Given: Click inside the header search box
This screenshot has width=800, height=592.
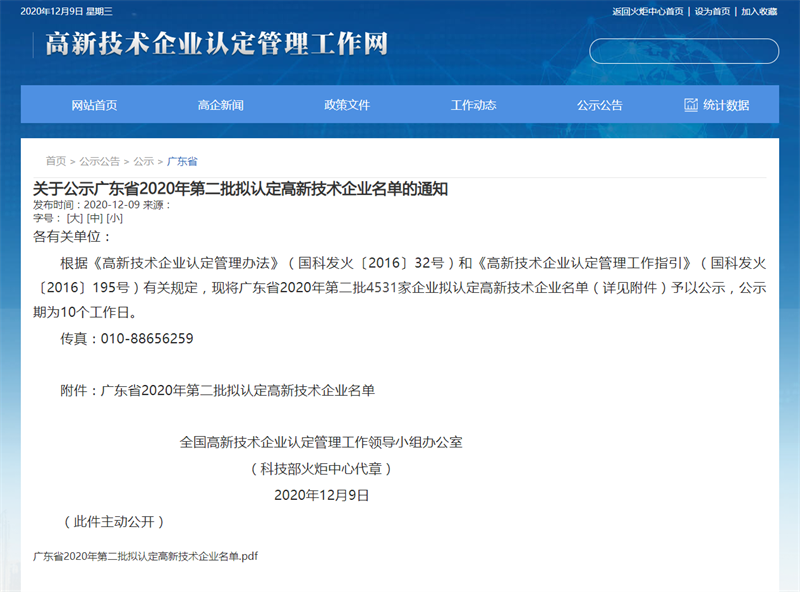Looking at the screenshot, I should point(683,51).
